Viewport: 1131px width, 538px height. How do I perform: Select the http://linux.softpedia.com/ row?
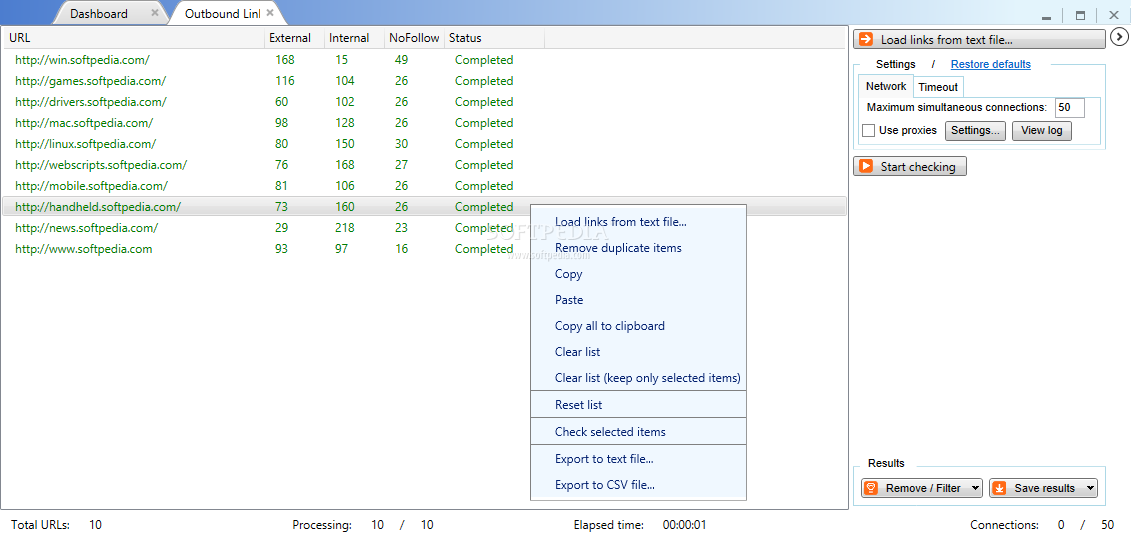pos(424,144)
